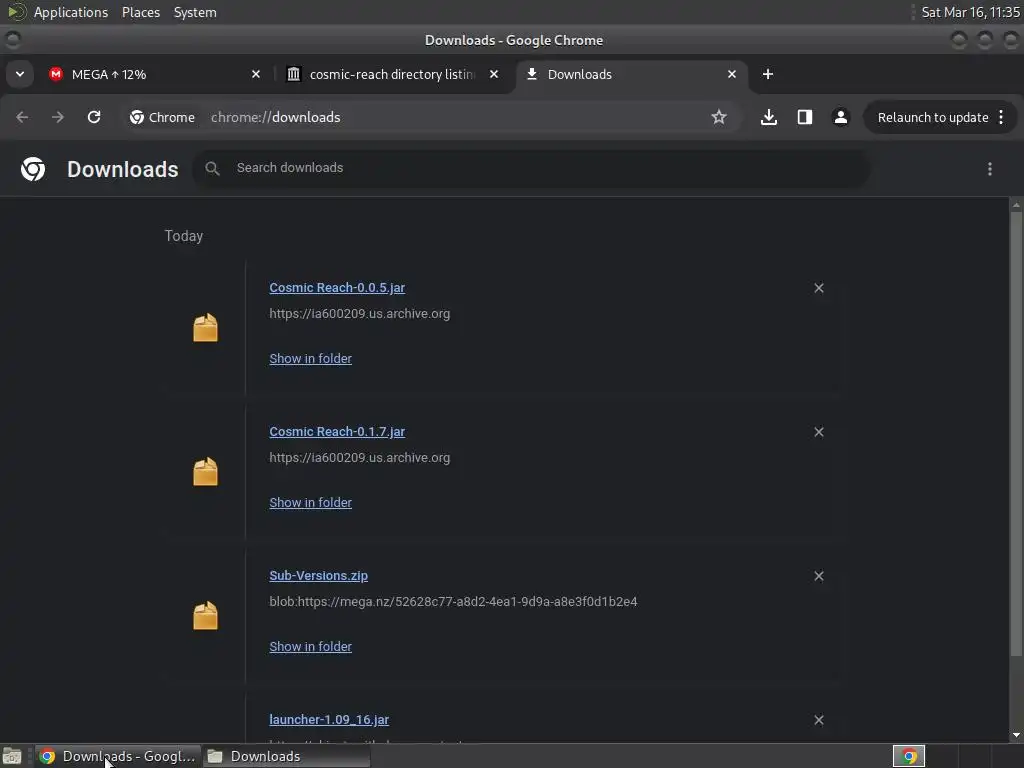Open launcher-1.09_16.jar file link
The width and height of the screenshot is (1024, 768).
coord(329,720)
